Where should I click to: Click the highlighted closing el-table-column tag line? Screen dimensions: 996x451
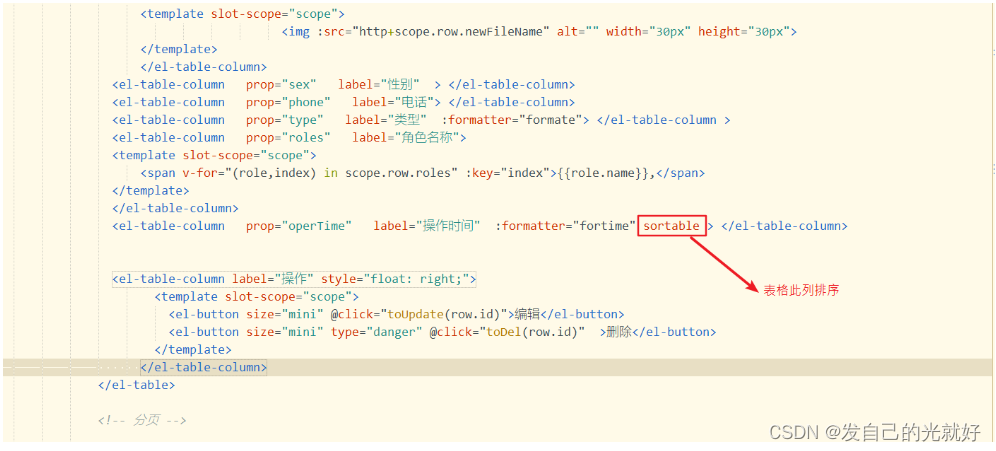(x=497, y=367)
